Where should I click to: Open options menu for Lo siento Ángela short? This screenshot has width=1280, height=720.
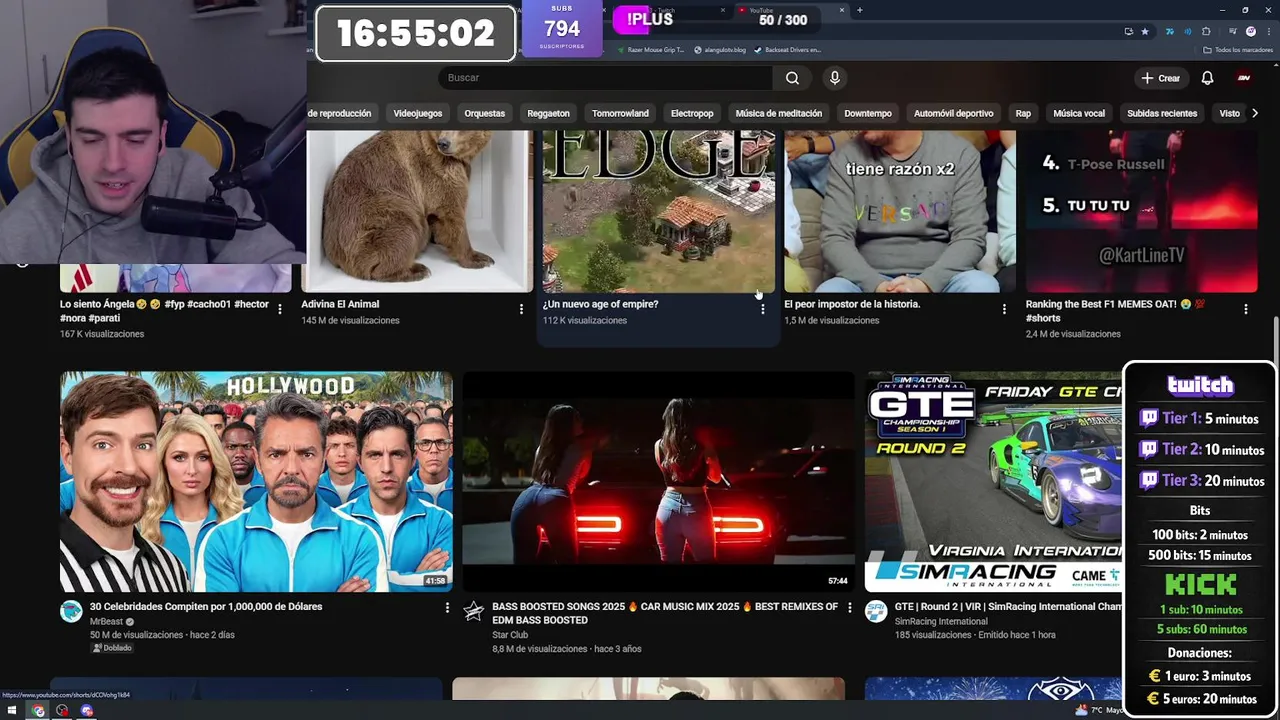[280, 309]
